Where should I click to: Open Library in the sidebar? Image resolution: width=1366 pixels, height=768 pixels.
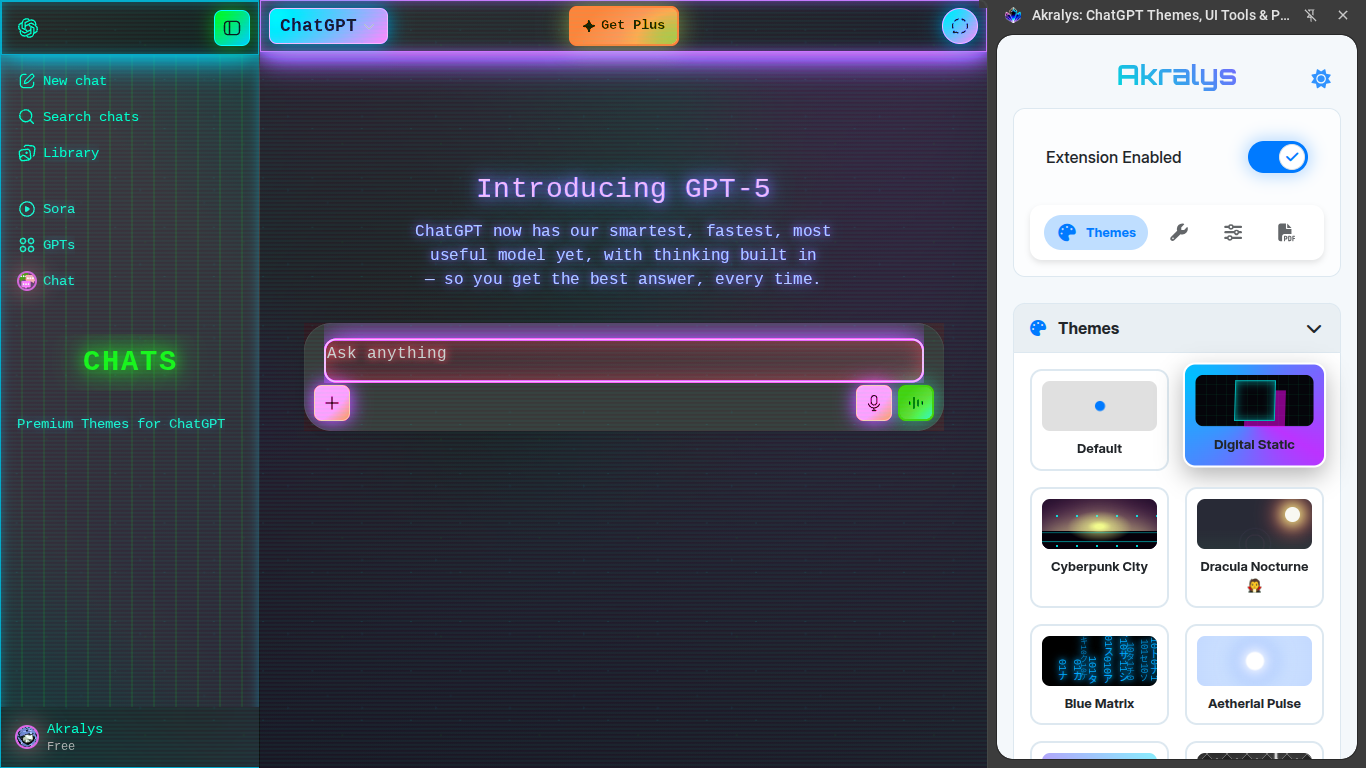point(130,153)
